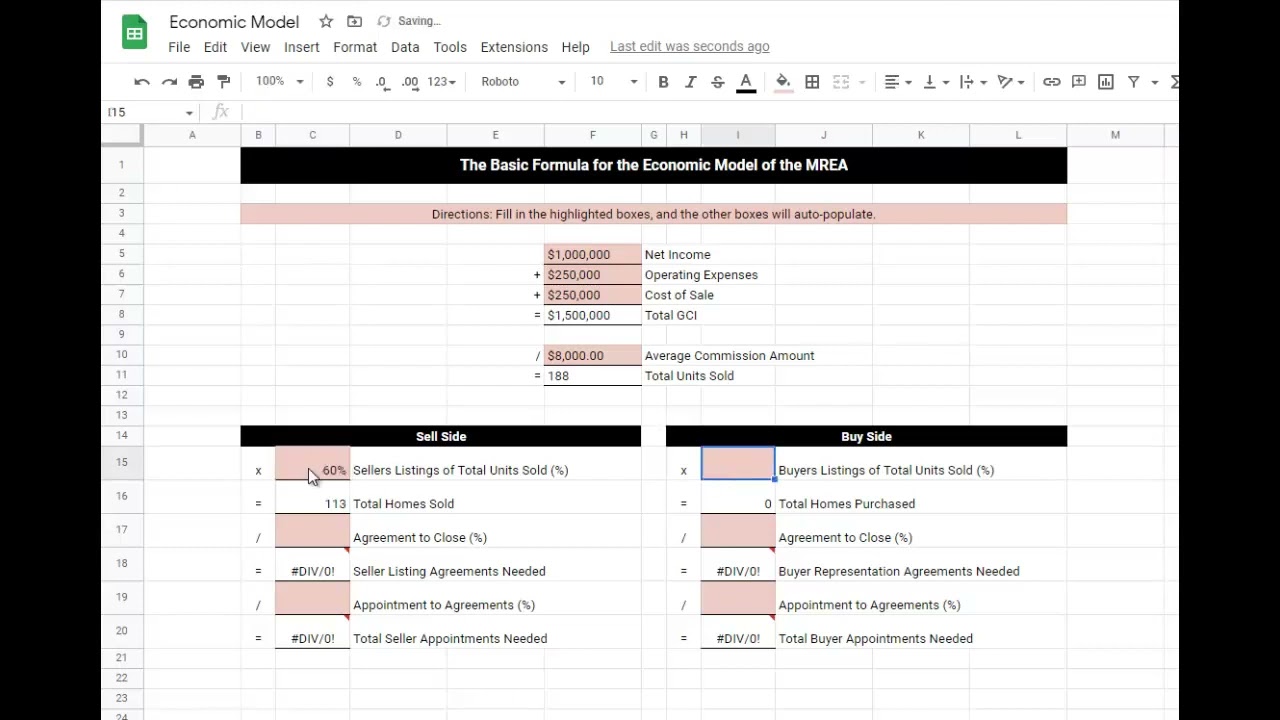Click the Sell Side header cell
1280x720 pixels.
pos(440,436)
